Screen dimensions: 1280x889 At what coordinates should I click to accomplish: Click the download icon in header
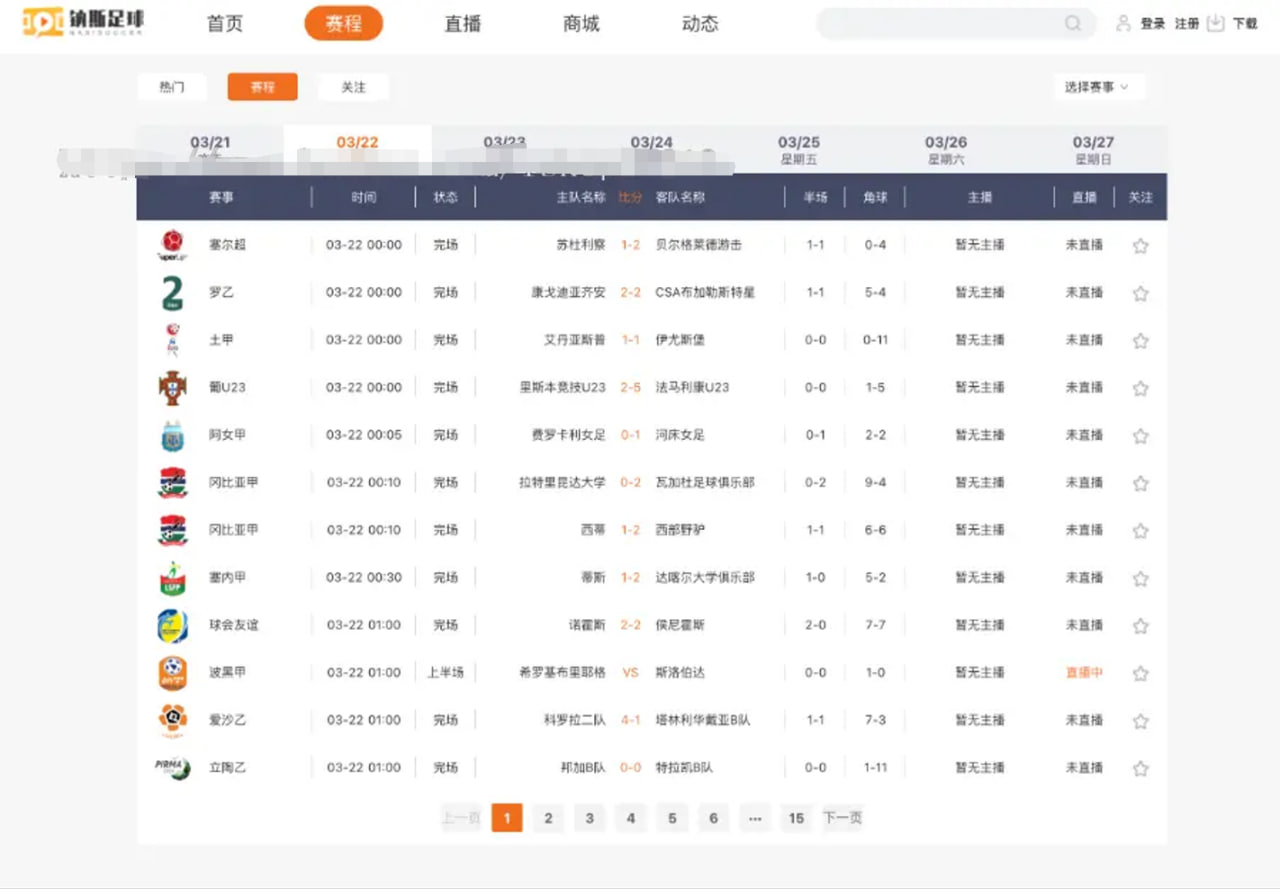1215,23
